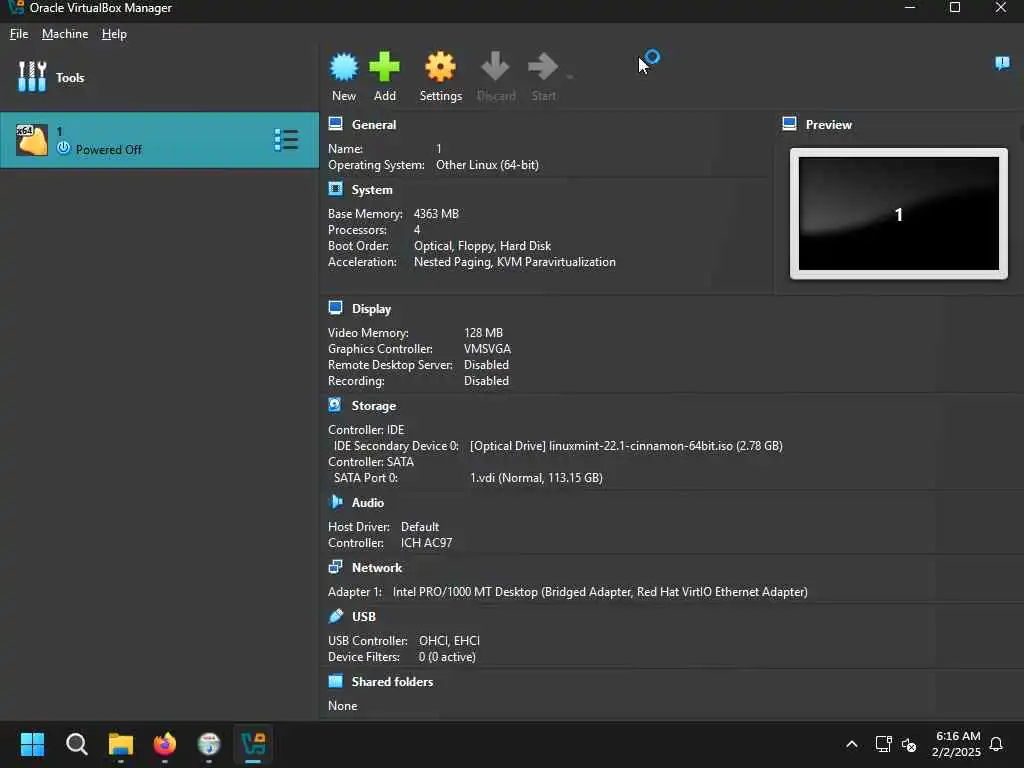Click the Graphics Controller value VMSVGA
This screenshot has width=1024, height=768.
coord(487,349)
